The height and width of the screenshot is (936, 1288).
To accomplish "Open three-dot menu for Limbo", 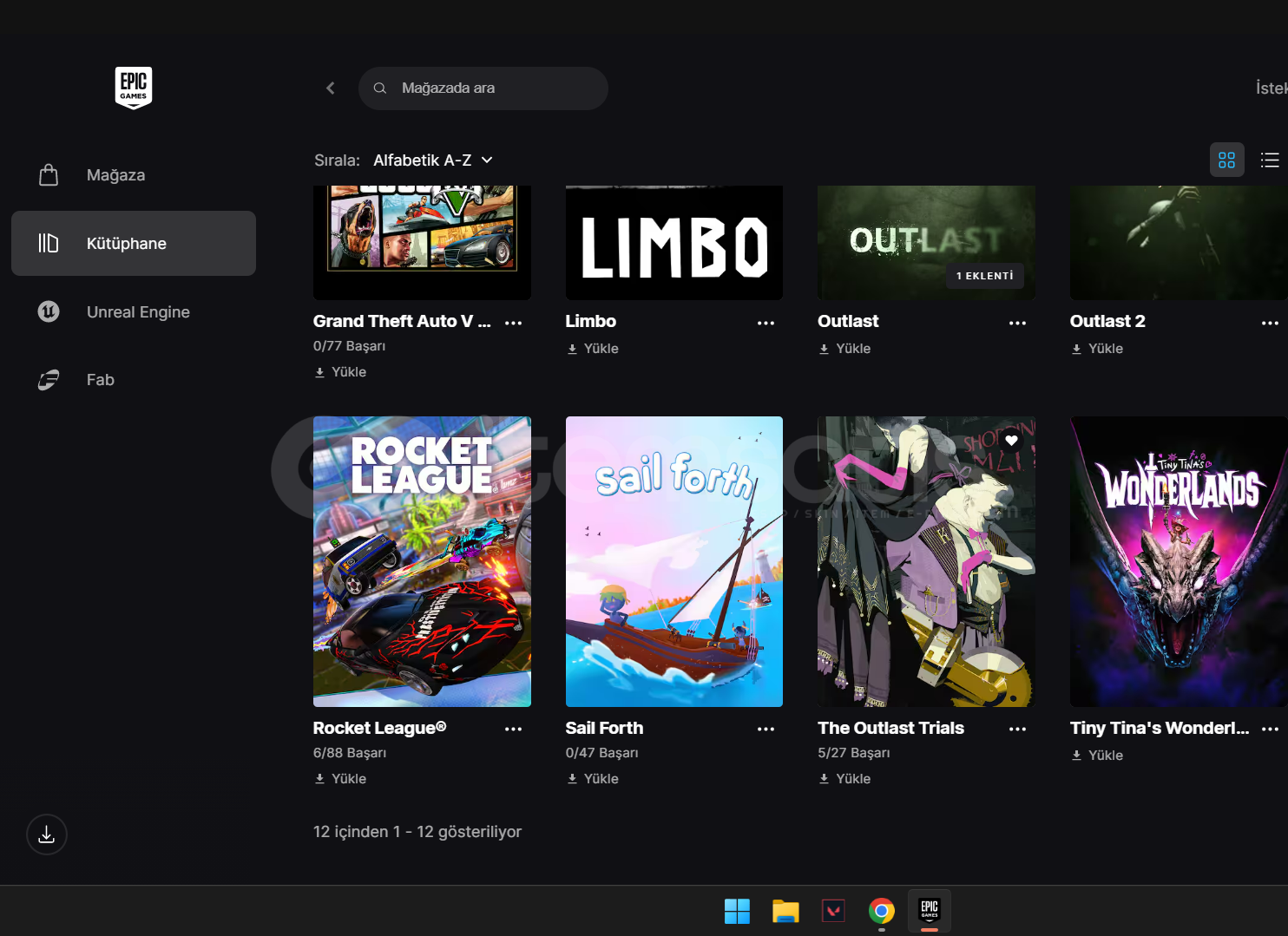I will [766, 323].
